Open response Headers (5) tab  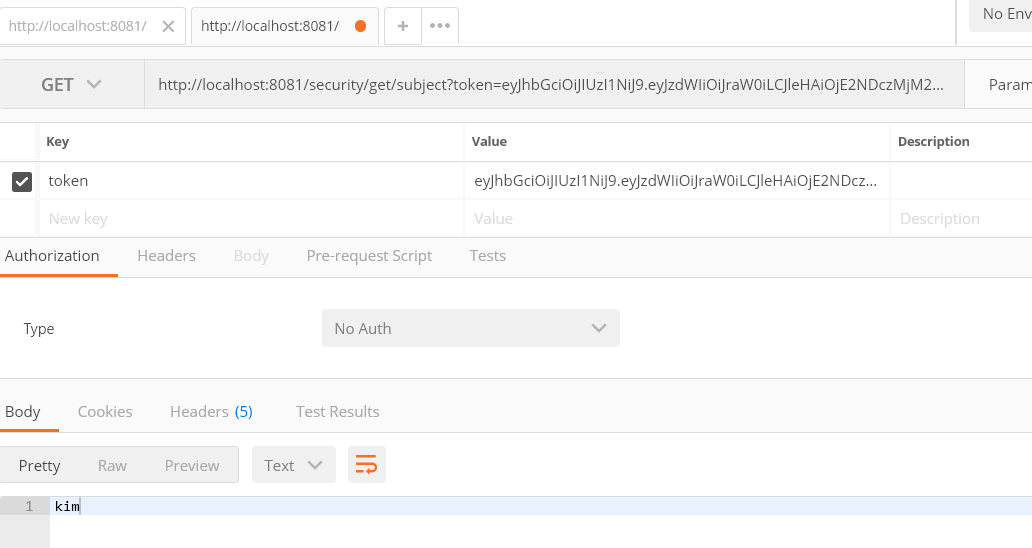click(211, 412)
